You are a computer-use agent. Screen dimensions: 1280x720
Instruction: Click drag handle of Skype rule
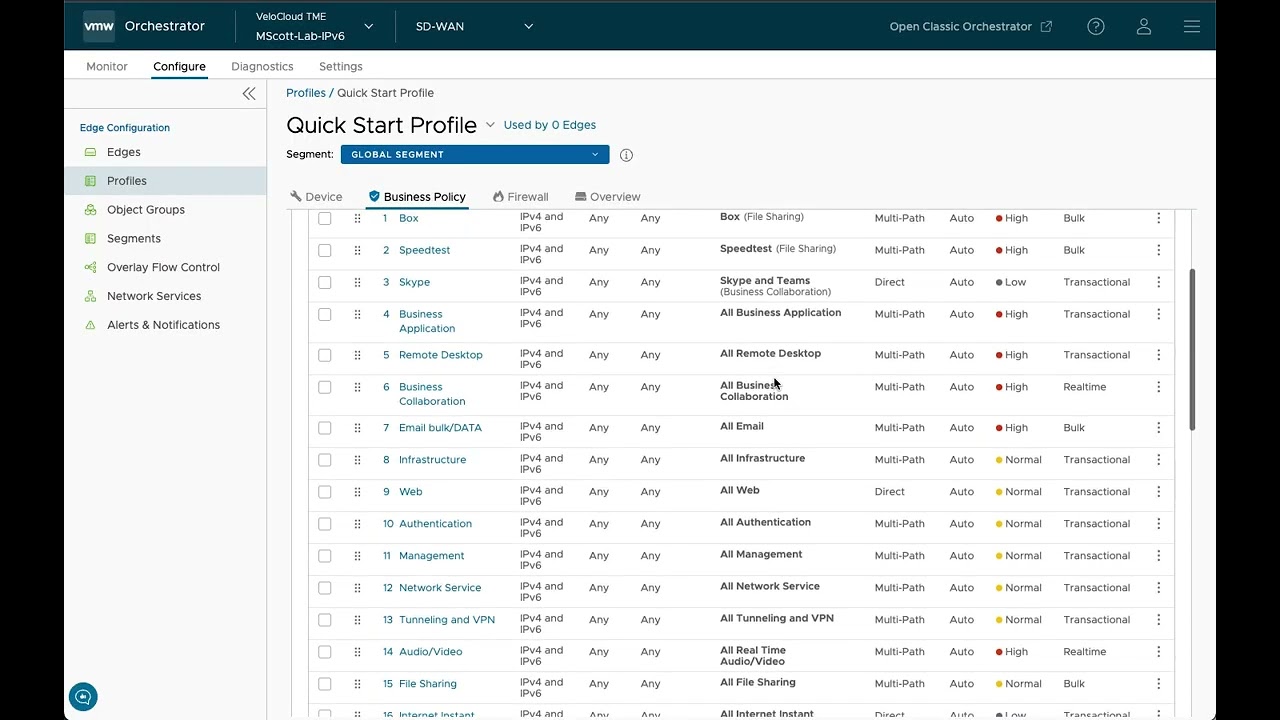pyautogui.click(x=357, y=283)
